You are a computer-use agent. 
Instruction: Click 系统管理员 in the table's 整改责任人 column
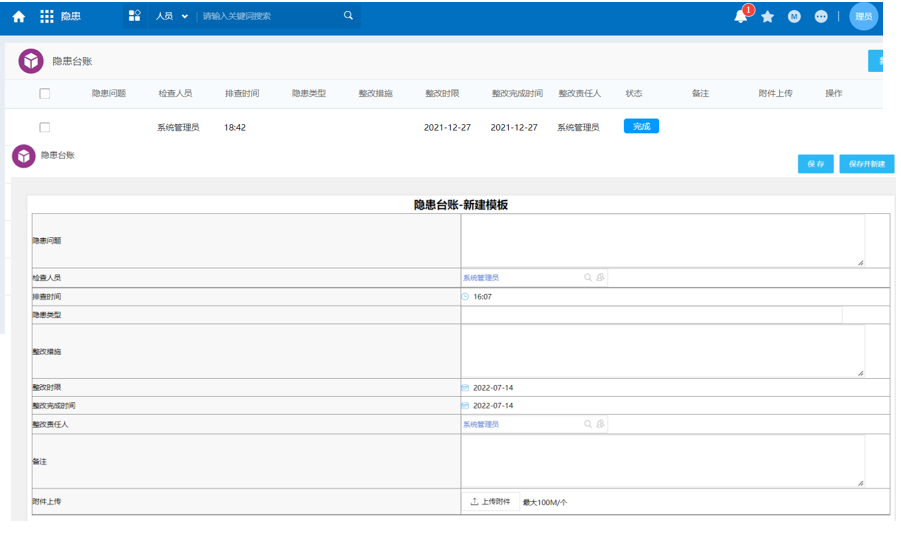tap(578, 128)
